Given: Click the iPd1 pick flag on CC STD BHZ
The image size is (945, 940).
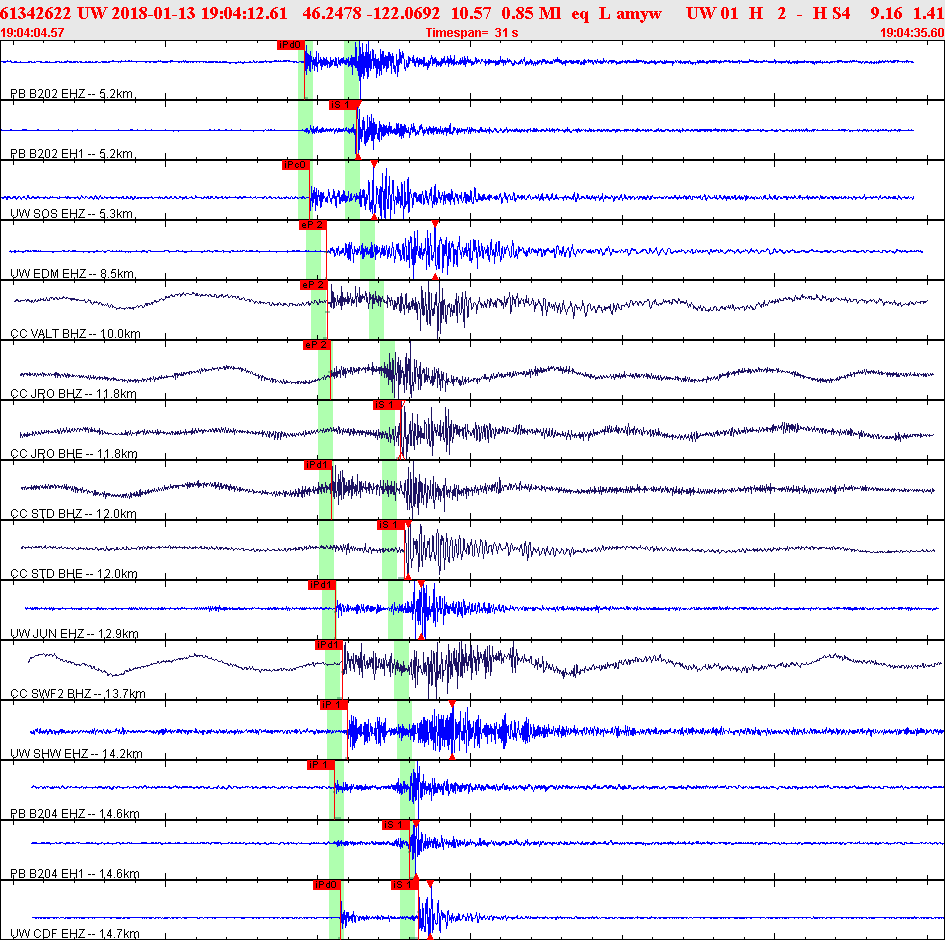Looking at the screenshot, I should click(318, 465).
